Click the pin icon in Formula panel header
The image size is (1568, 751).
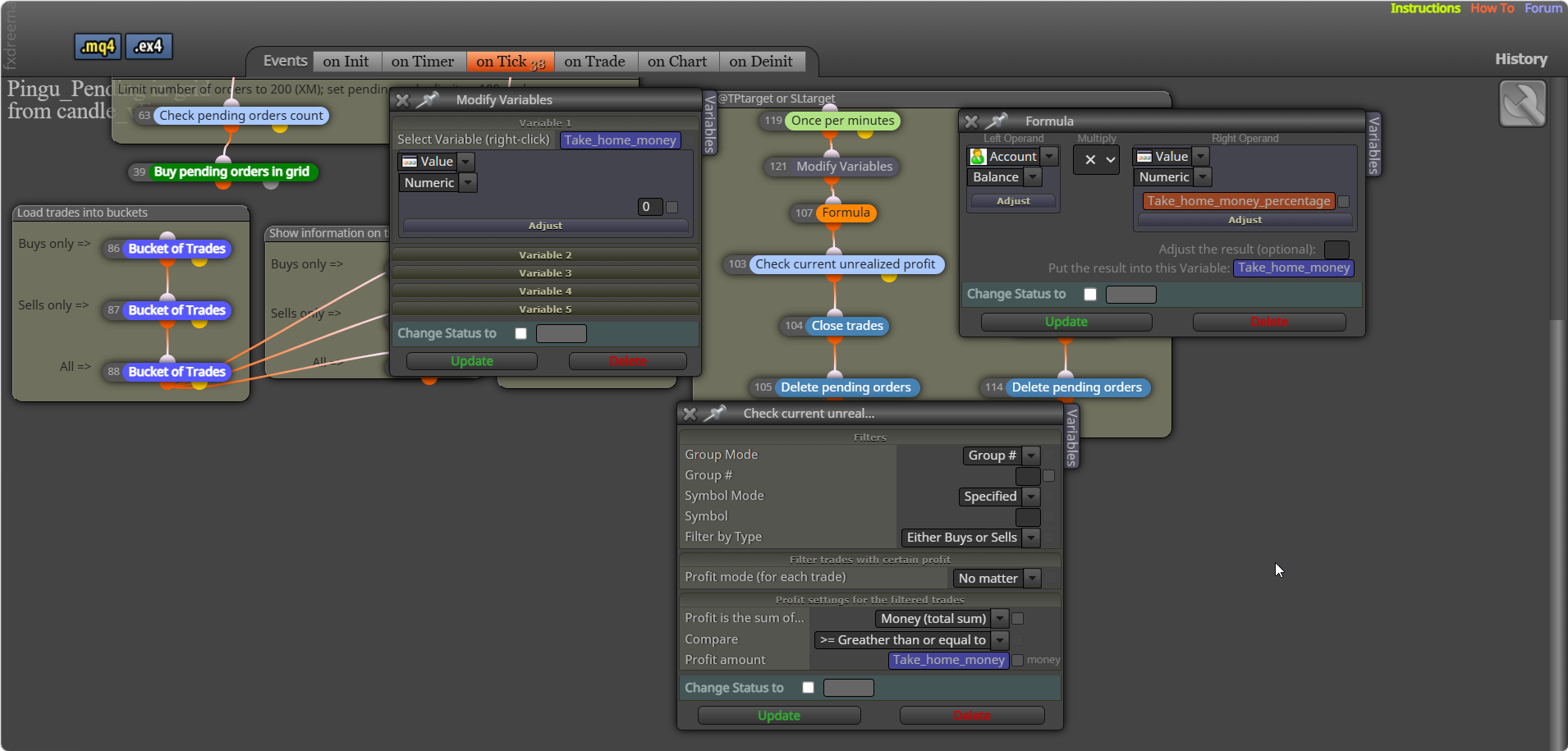click(996, 121)
